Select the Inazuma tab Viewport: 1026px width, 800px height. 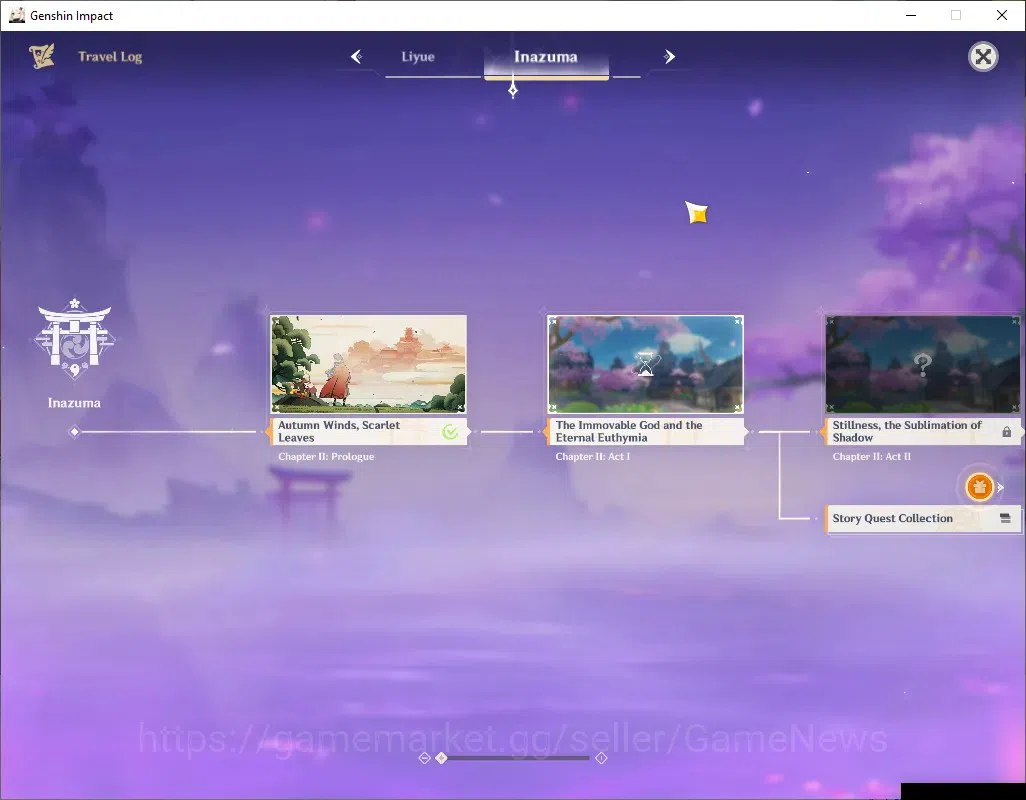(x=546, y=57)
